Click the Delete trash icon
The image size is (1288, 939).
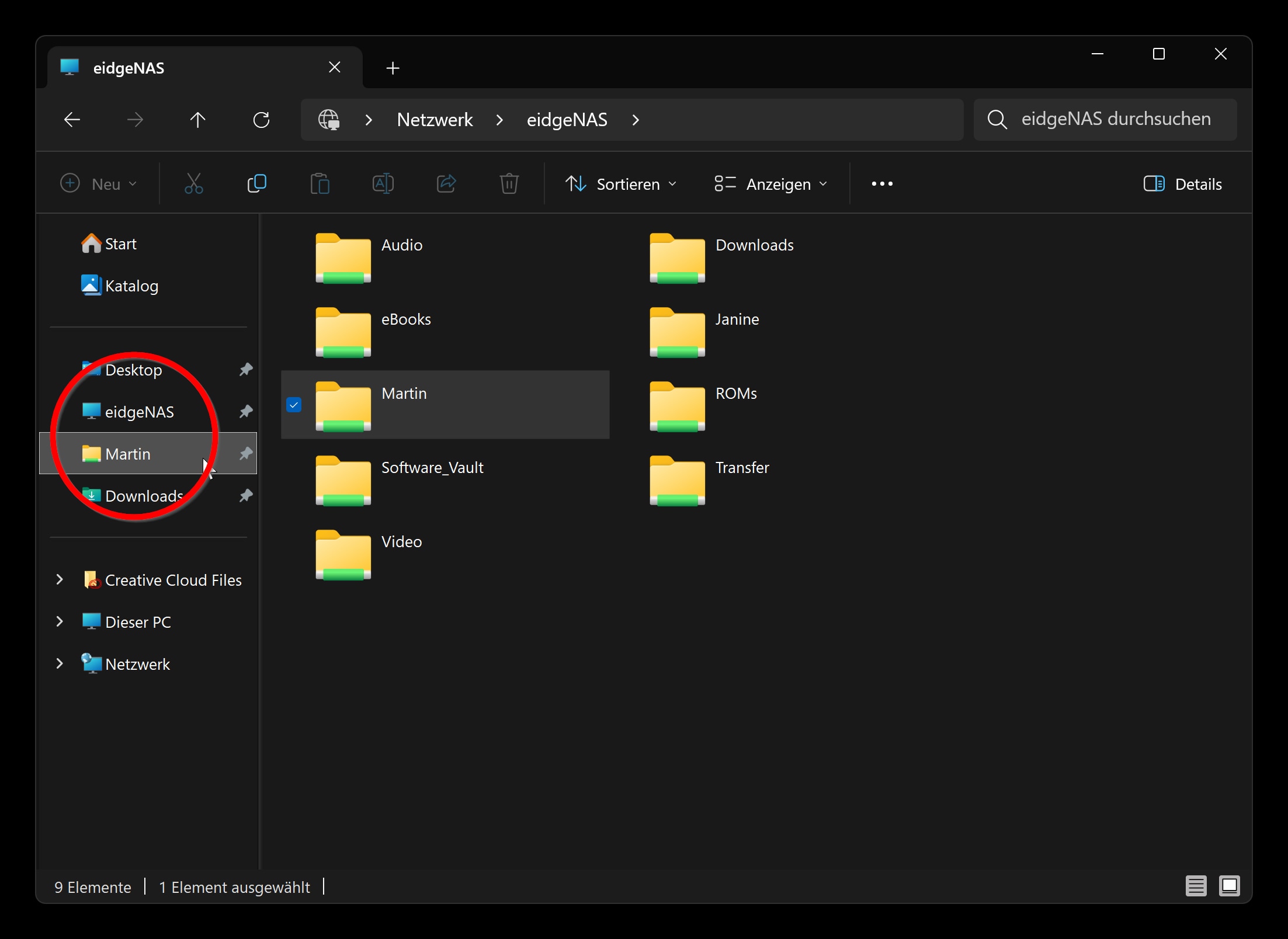pyautogui.click(x=509, y=184)
